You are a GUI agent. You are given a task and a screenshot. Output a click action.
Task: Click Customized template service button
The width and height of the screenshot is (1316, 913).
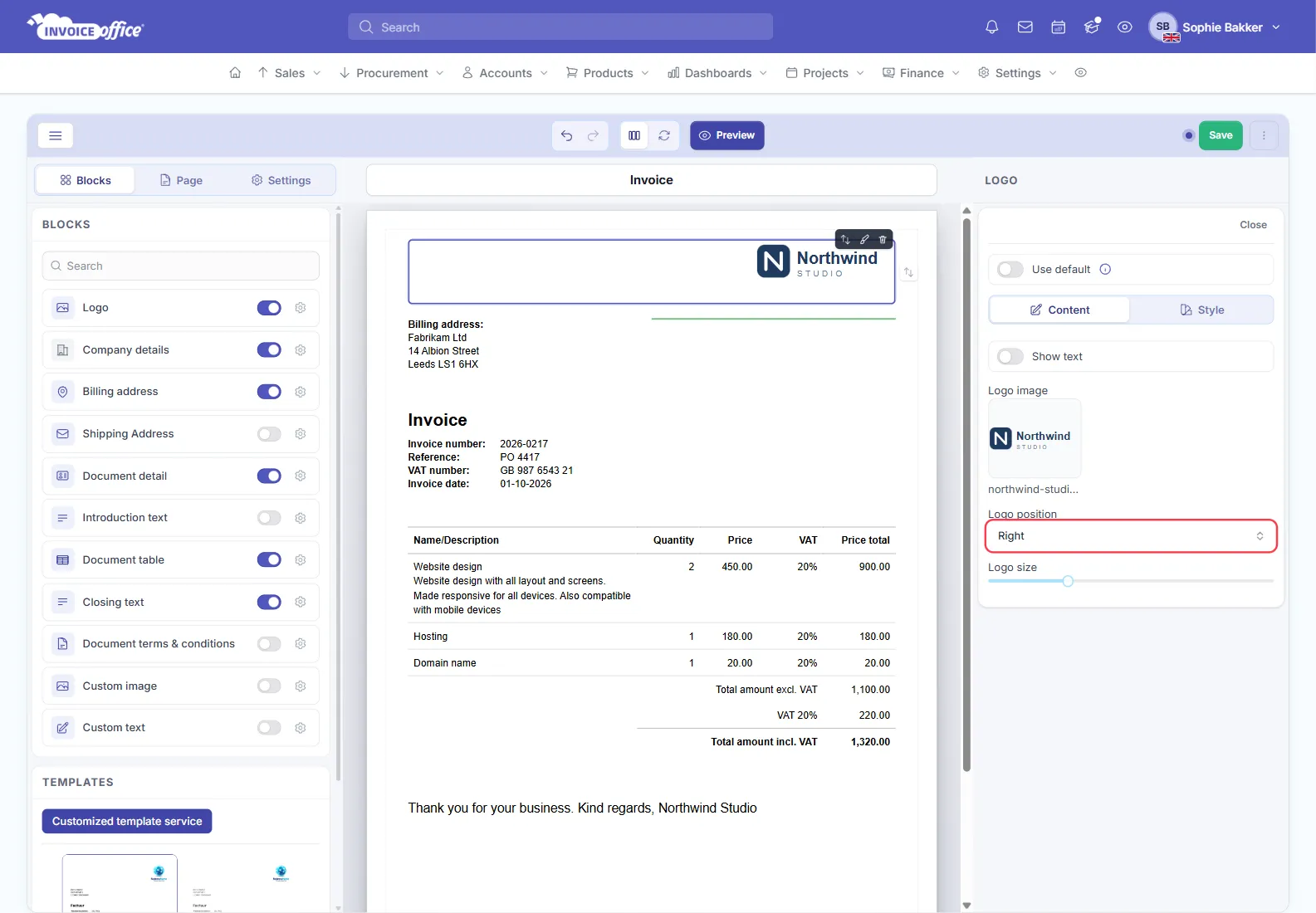(x=127, y=821)
